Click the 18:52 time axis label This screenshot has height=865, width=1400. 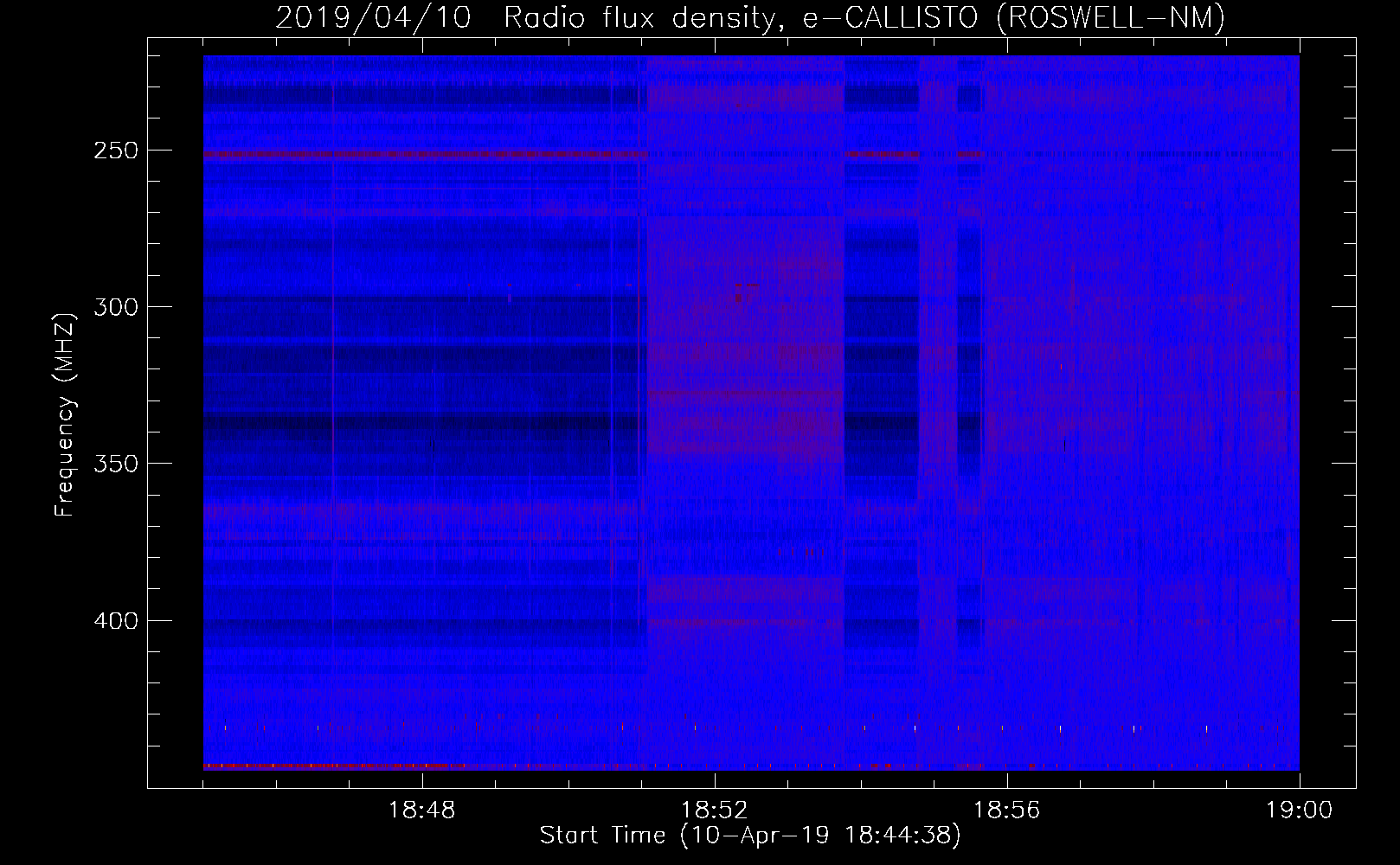[715, 811]
